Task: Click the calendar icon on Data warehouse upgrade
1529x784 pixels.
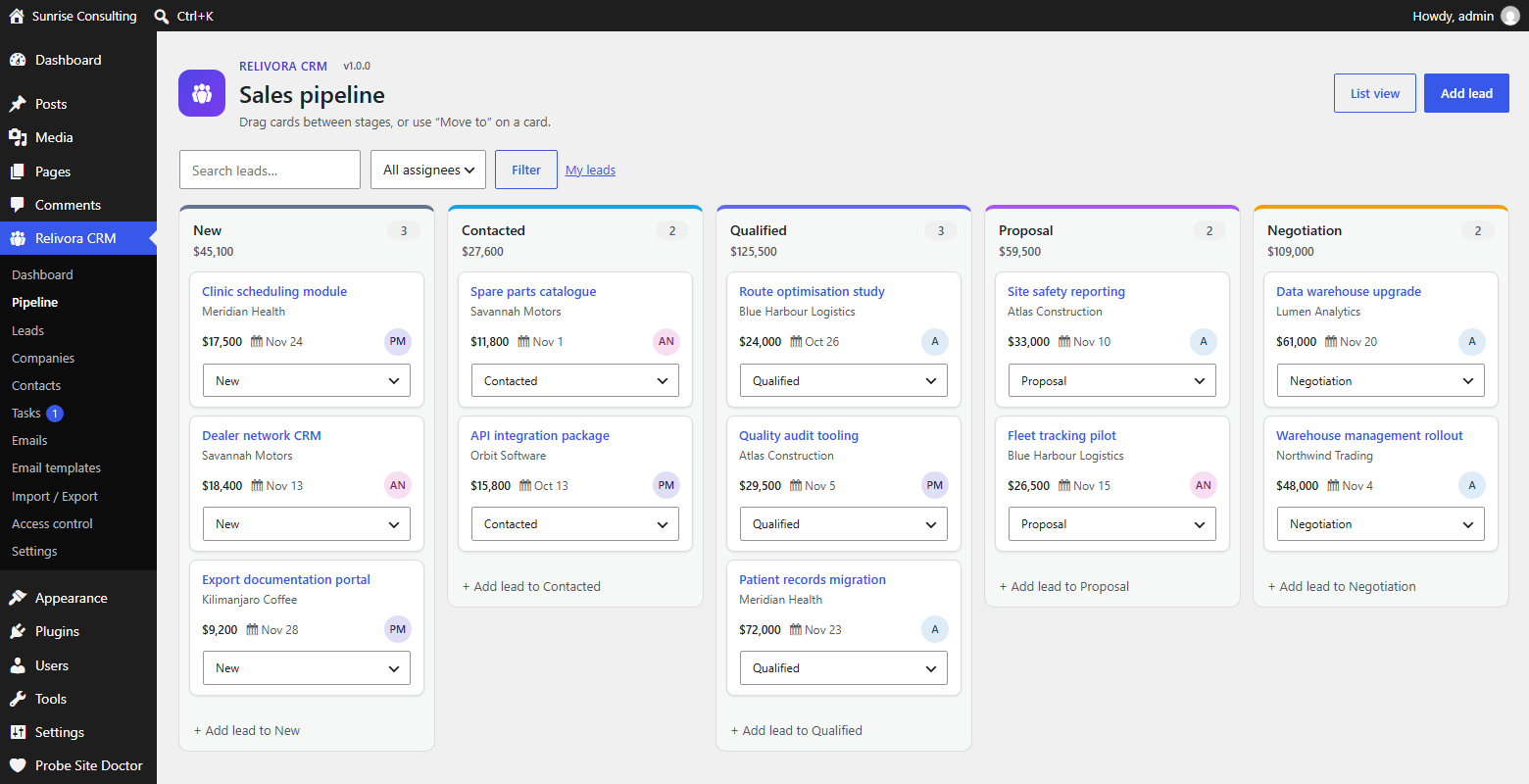Action: (1331, 342)
